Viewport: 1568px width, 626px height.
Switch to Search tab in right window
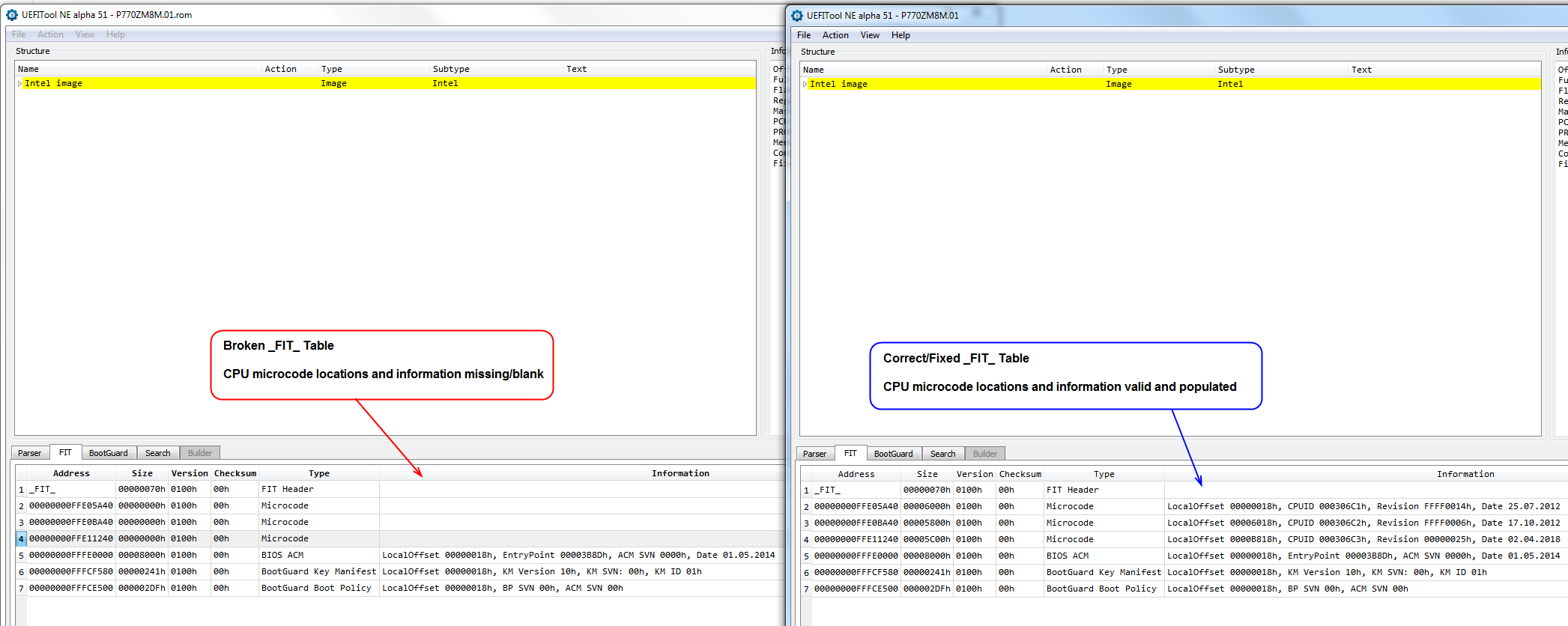click(x=942, y=454)
